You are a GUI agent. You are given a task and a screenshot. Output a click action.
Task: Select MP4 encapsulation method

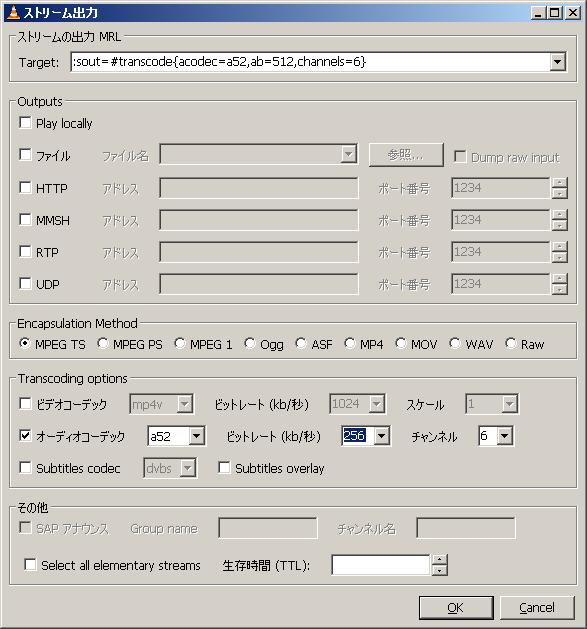(350, 343)
